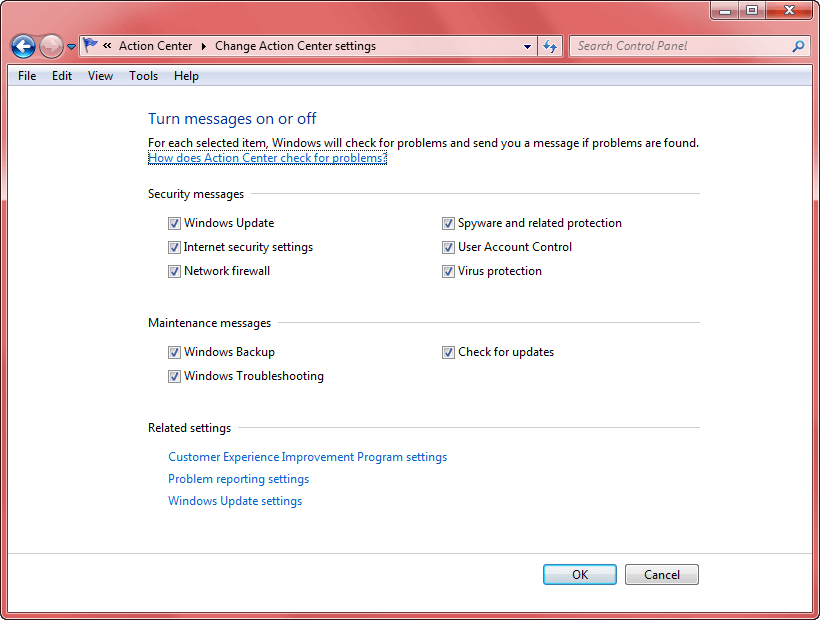Open the Help menu
820x620 pixels.
[186, 76]
